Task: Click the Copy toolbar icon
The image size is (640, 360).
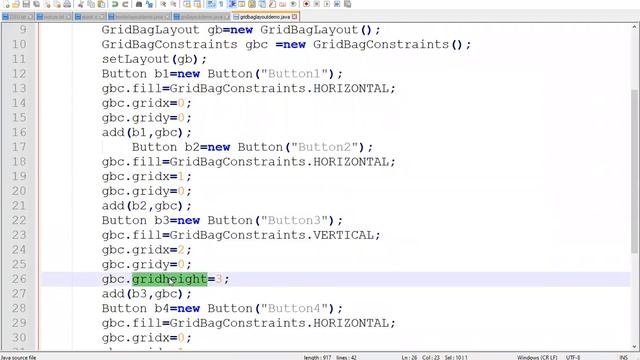Action: [91, 4]
